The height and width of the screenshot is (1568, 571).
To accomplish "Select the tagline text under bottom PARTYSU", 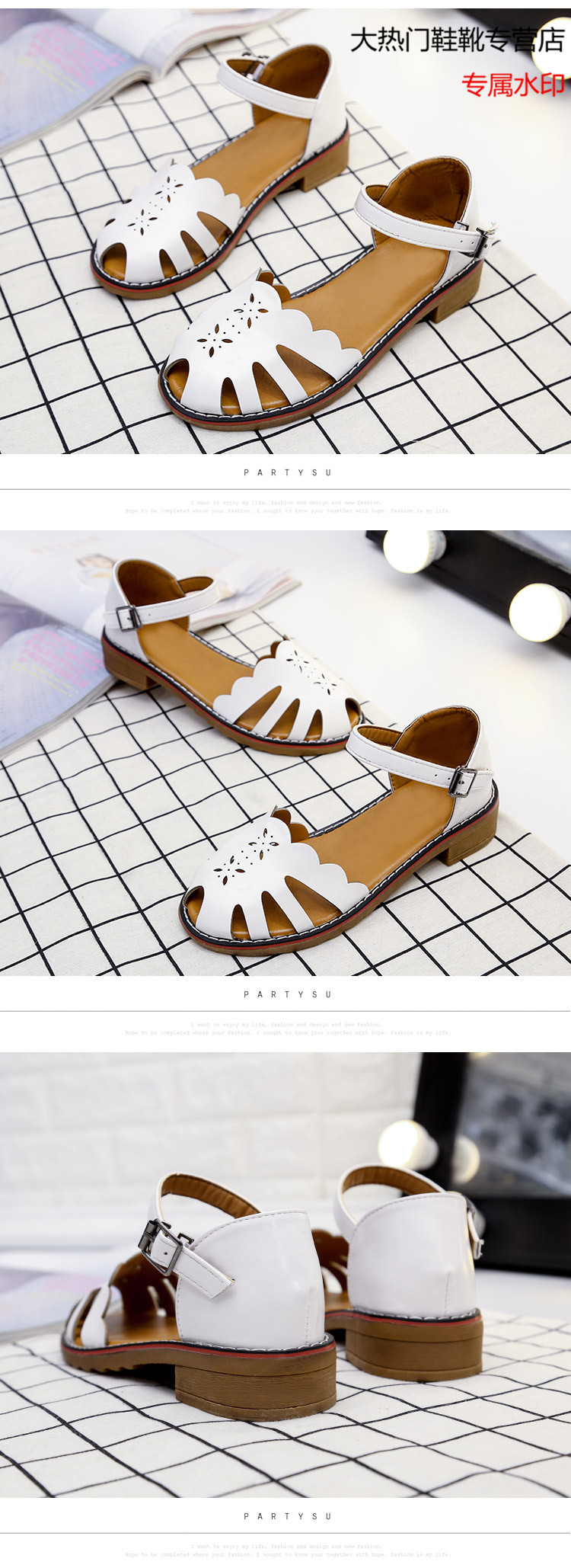I will [287, 1550].
